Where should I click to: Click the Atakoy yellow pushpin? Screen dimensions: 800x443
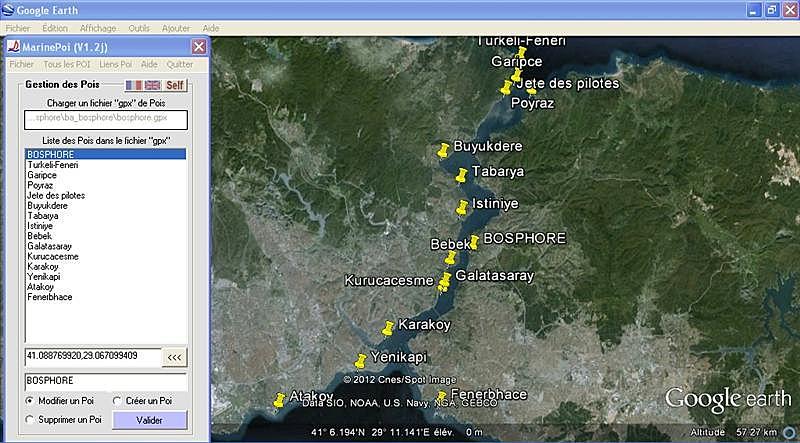(x=279, y=400)
